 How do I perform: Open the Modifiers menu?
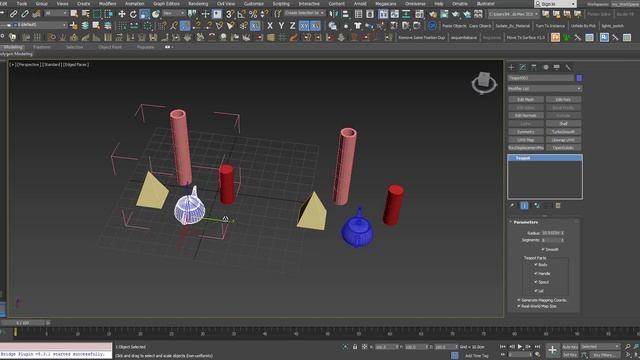coord(107,3)
